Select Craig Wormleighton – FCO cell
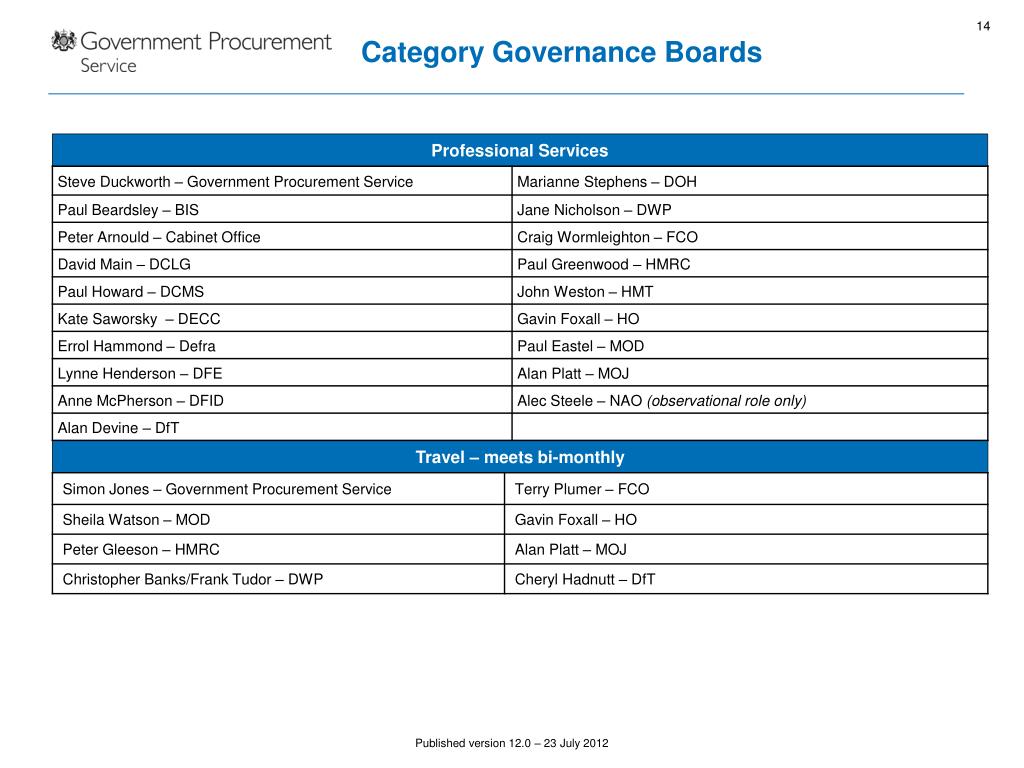The height and width of the screenshot is (768, 1024). click(750, 236)
